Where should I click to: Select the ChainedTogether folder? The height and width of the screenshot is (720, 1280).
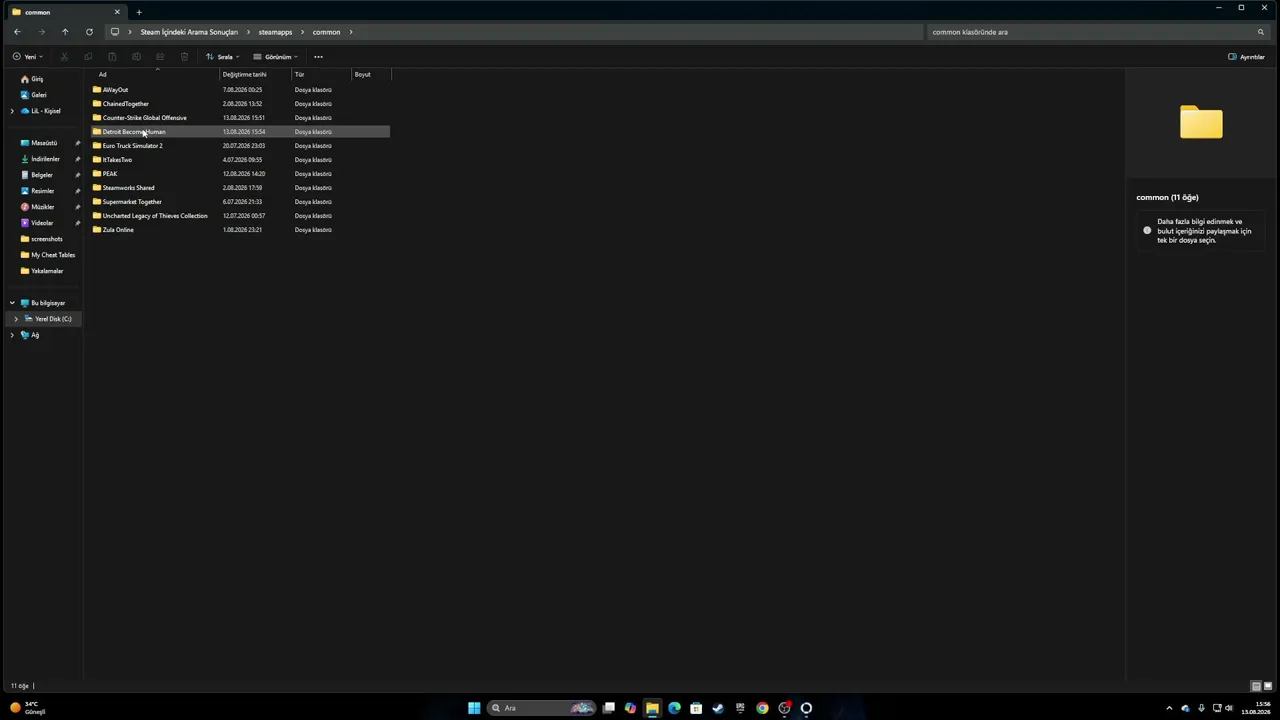tap(240, 104)
